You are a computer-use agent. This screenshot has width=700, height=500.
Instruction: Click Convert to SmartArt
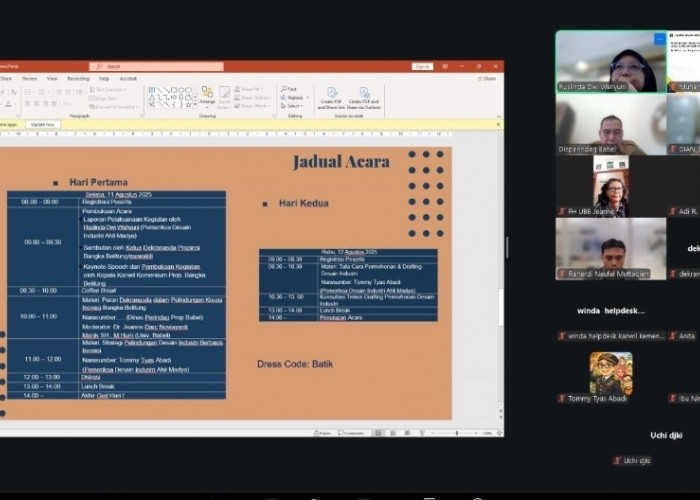coord(113,107)
